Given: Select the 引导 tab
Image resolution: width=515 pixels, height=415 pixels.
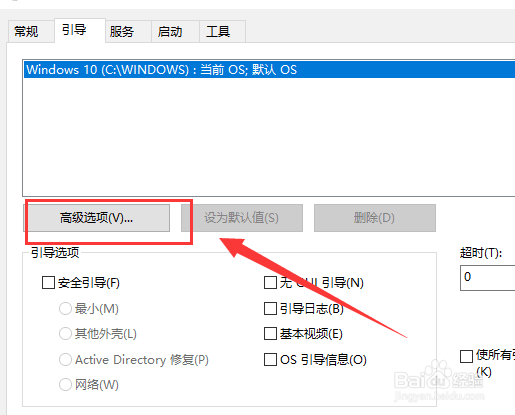Looking at the screenshot, I should pyautogui.click(x=80, y=30).
